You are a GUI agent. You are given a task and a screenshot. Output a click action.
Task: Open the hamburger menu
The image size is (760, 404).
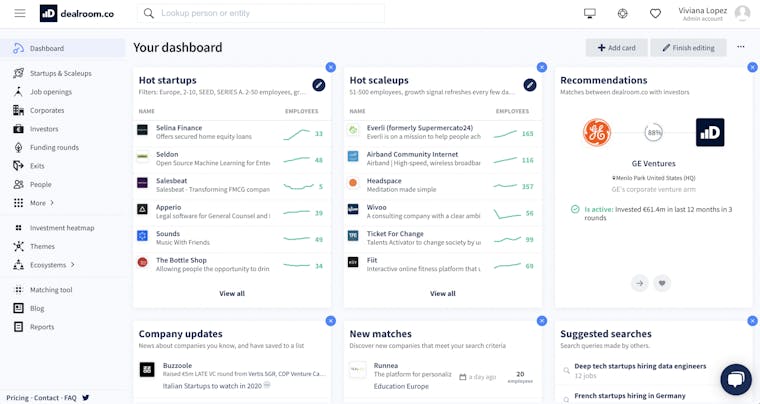(20, 13)
